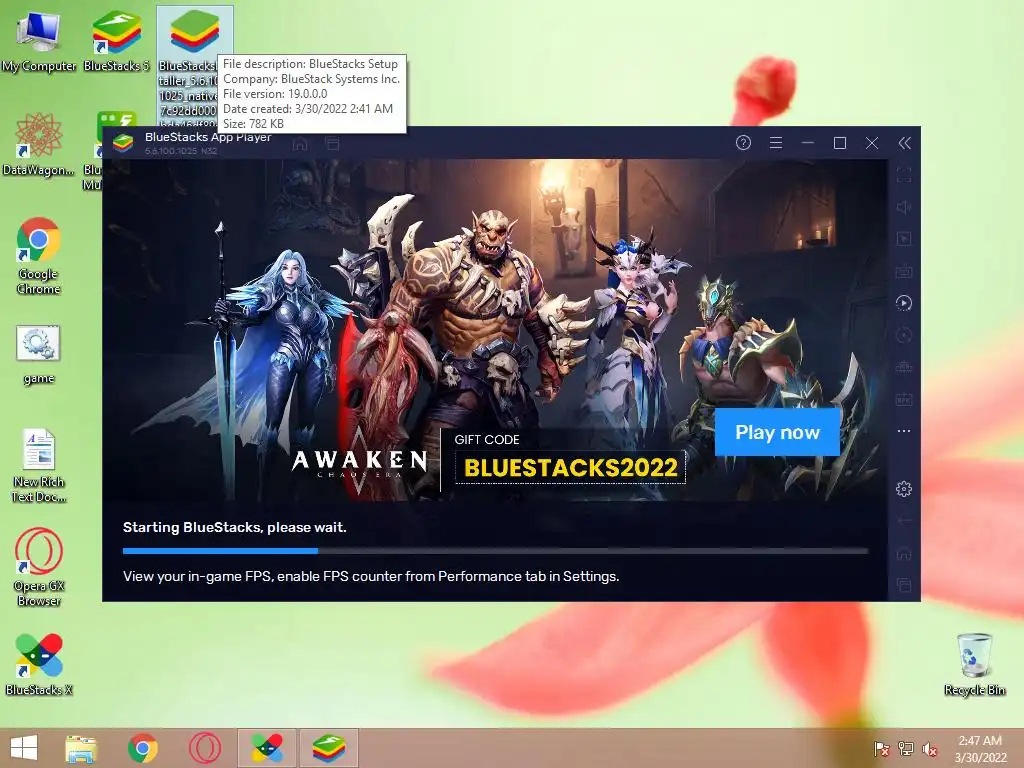
Task: Open the network icon in the system tray
Action: pos(906,749)
